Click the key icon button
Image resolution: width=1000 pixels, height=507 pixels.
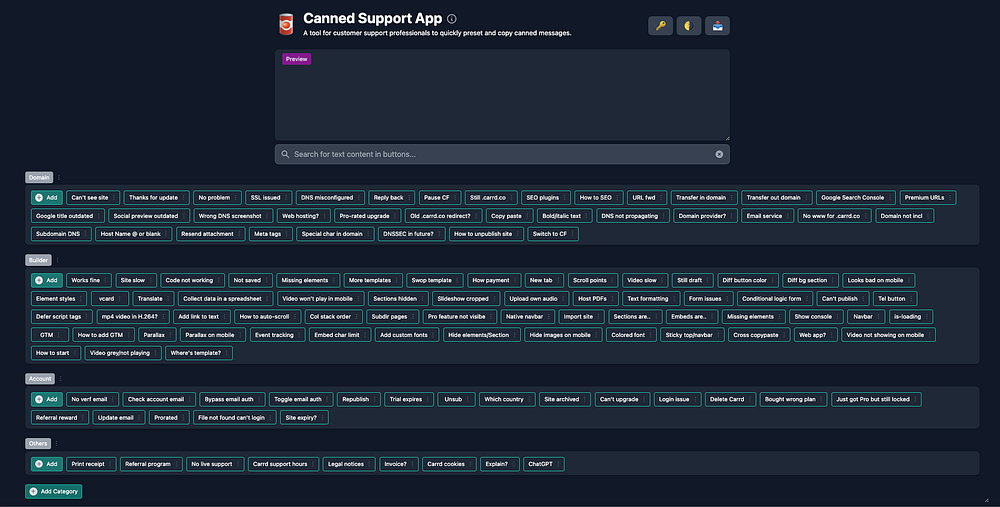point(660,26)
